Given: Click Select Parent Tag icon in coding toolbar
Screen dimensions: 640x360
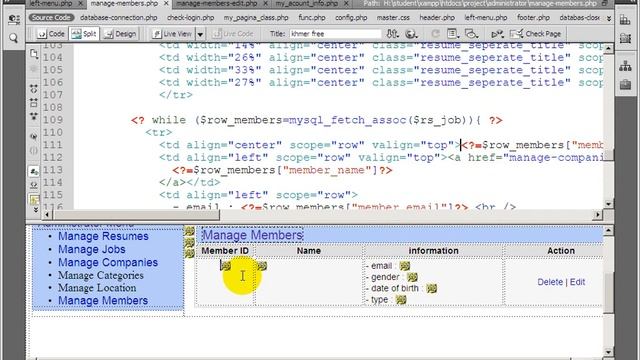Looking at the screenshot, I should pyautogui.click(x=34, y=136).
